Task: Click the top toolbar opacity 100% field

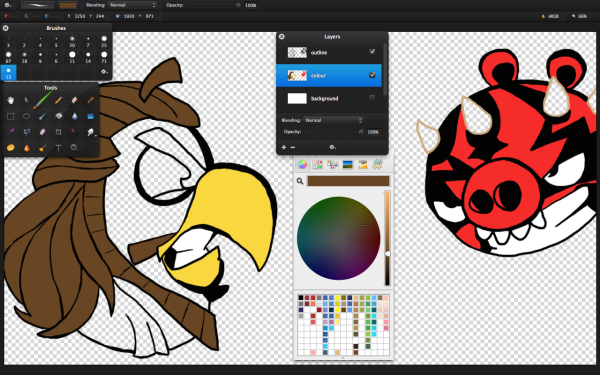Action: [251, 5]
